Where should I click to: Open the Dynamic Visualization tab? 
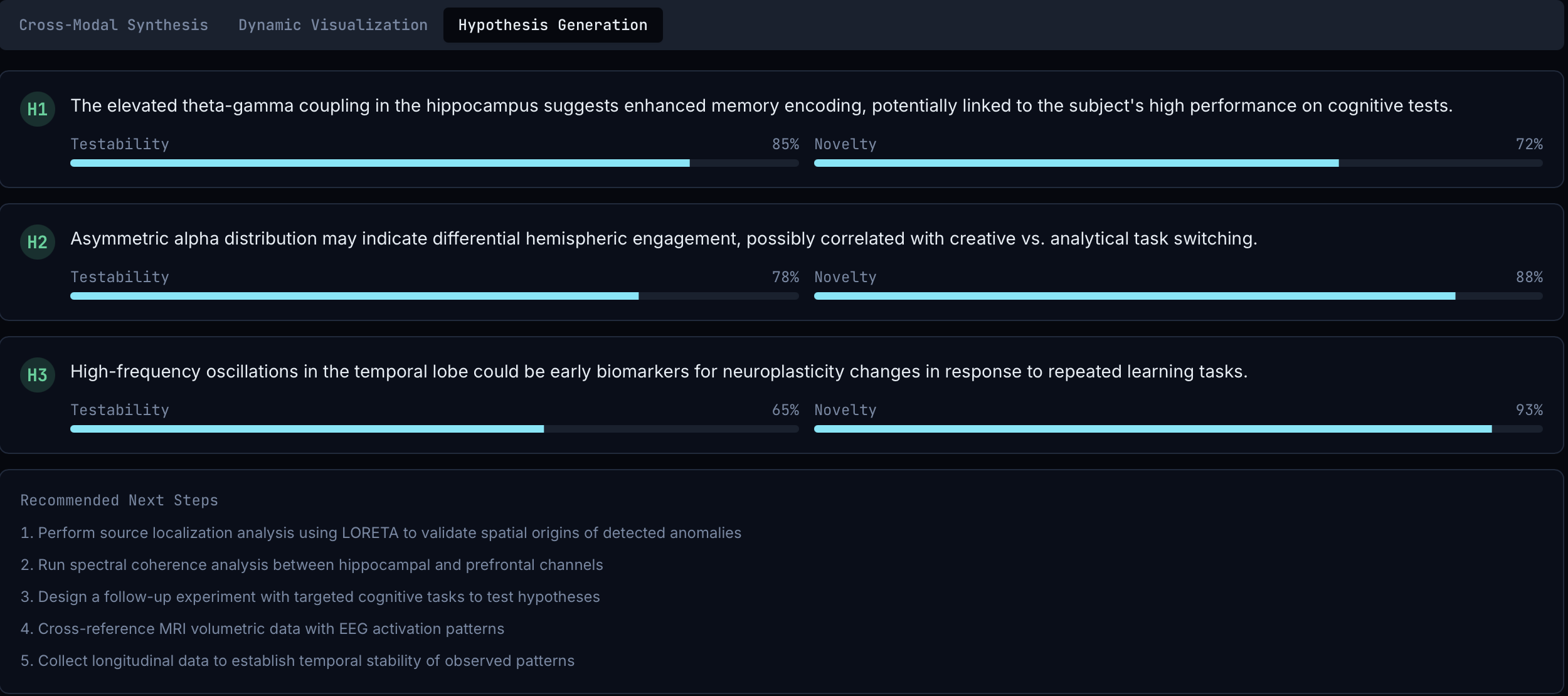(x=333, y=25)
